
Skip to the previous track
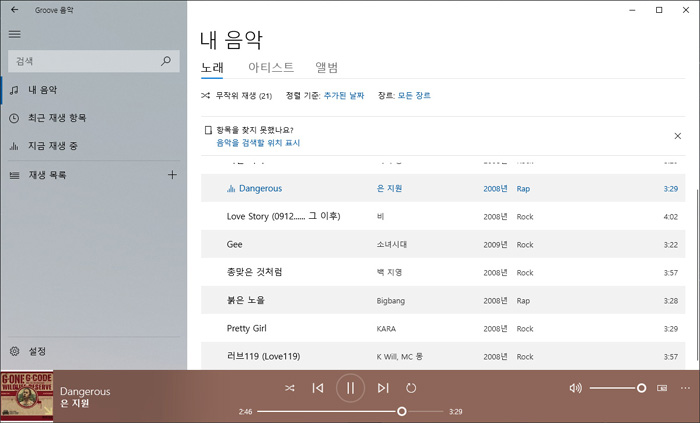[x=318, y=388]
